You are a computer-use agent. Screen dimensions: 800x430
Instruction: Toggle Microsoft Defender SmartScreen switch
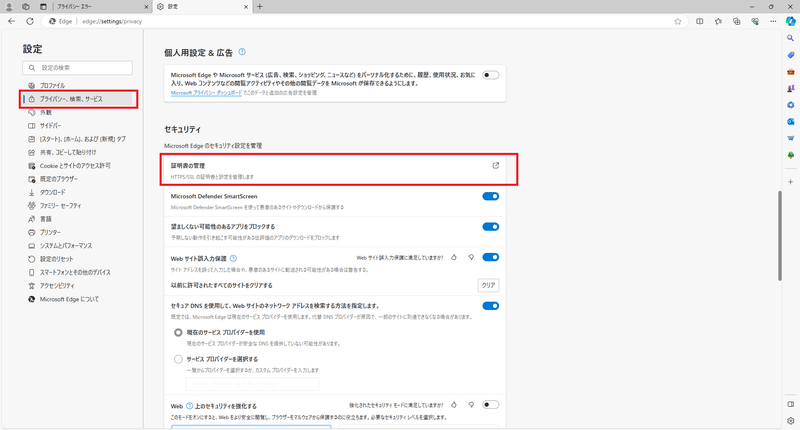coord(490,196)
